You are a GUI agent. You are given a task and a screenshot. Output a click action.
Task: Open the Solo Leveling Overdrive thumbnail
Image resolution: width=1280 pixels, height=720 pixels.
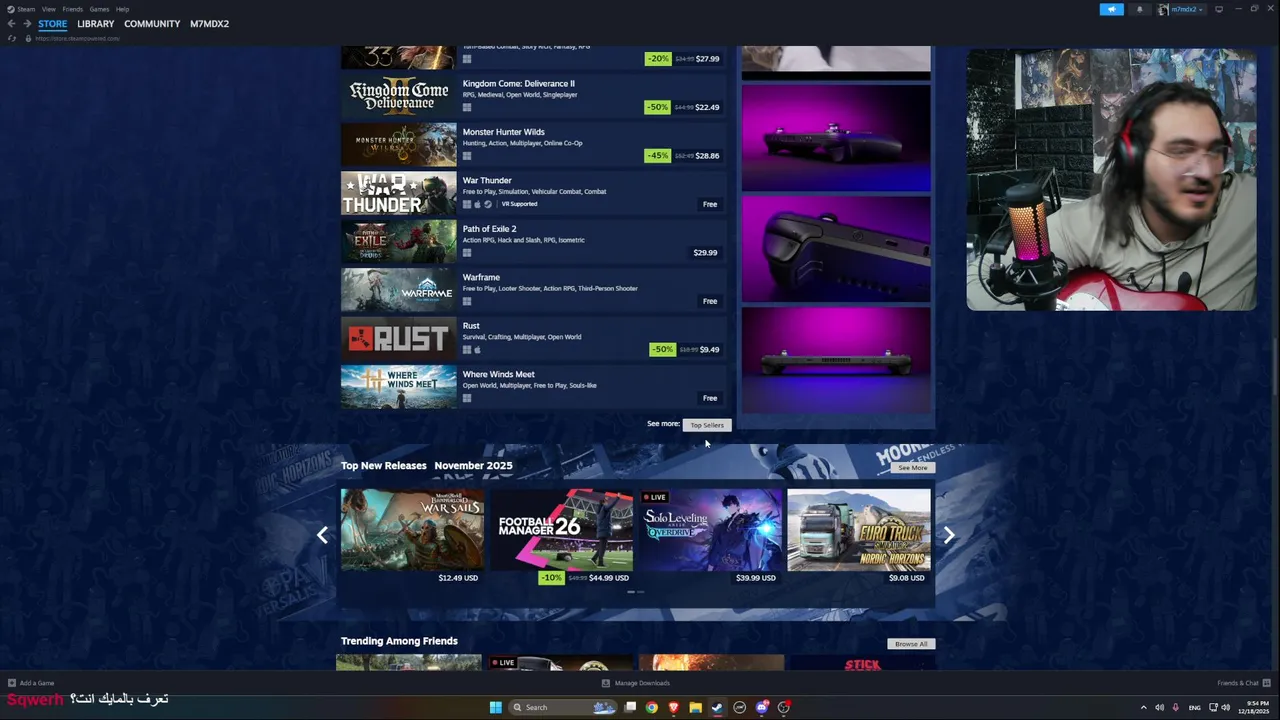[x=710, y=530]
